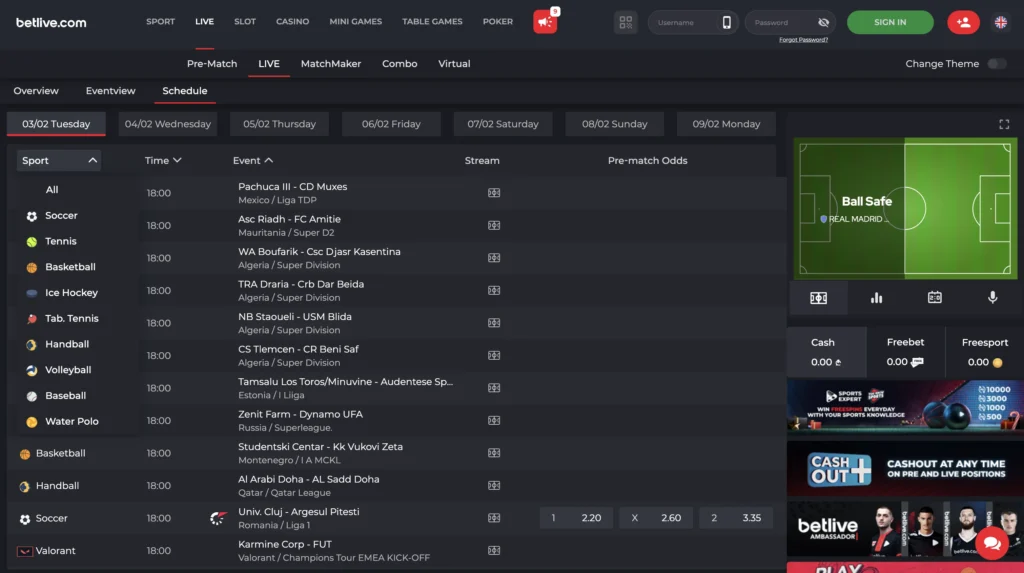Select 04/02 Wednesday date tab
This screenshot has height=573, width=1024.
click(168, 124)
